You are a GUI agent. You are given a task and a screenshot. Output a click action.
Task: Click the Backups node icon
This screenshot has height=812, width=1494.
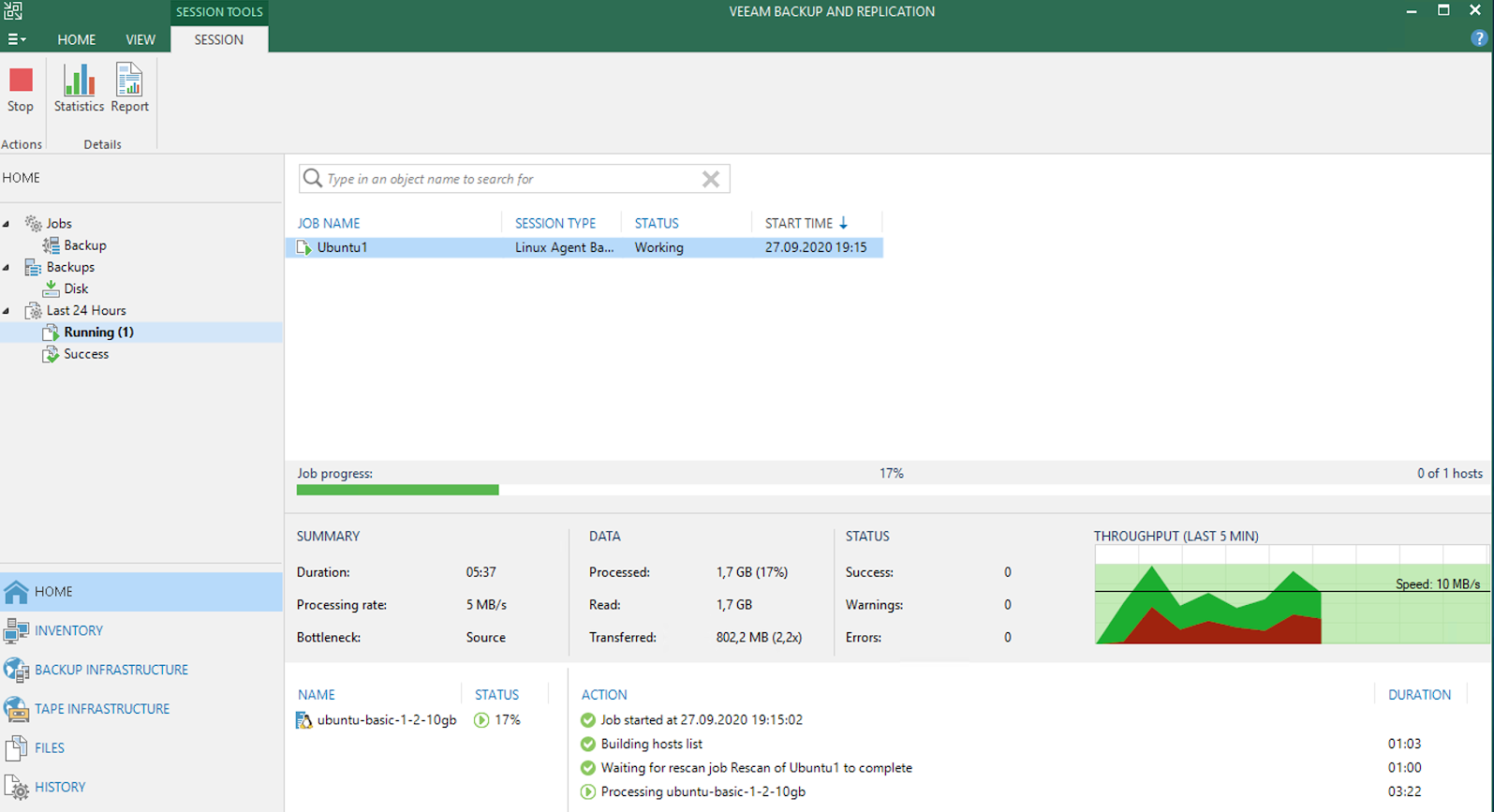tap(33, 267)
